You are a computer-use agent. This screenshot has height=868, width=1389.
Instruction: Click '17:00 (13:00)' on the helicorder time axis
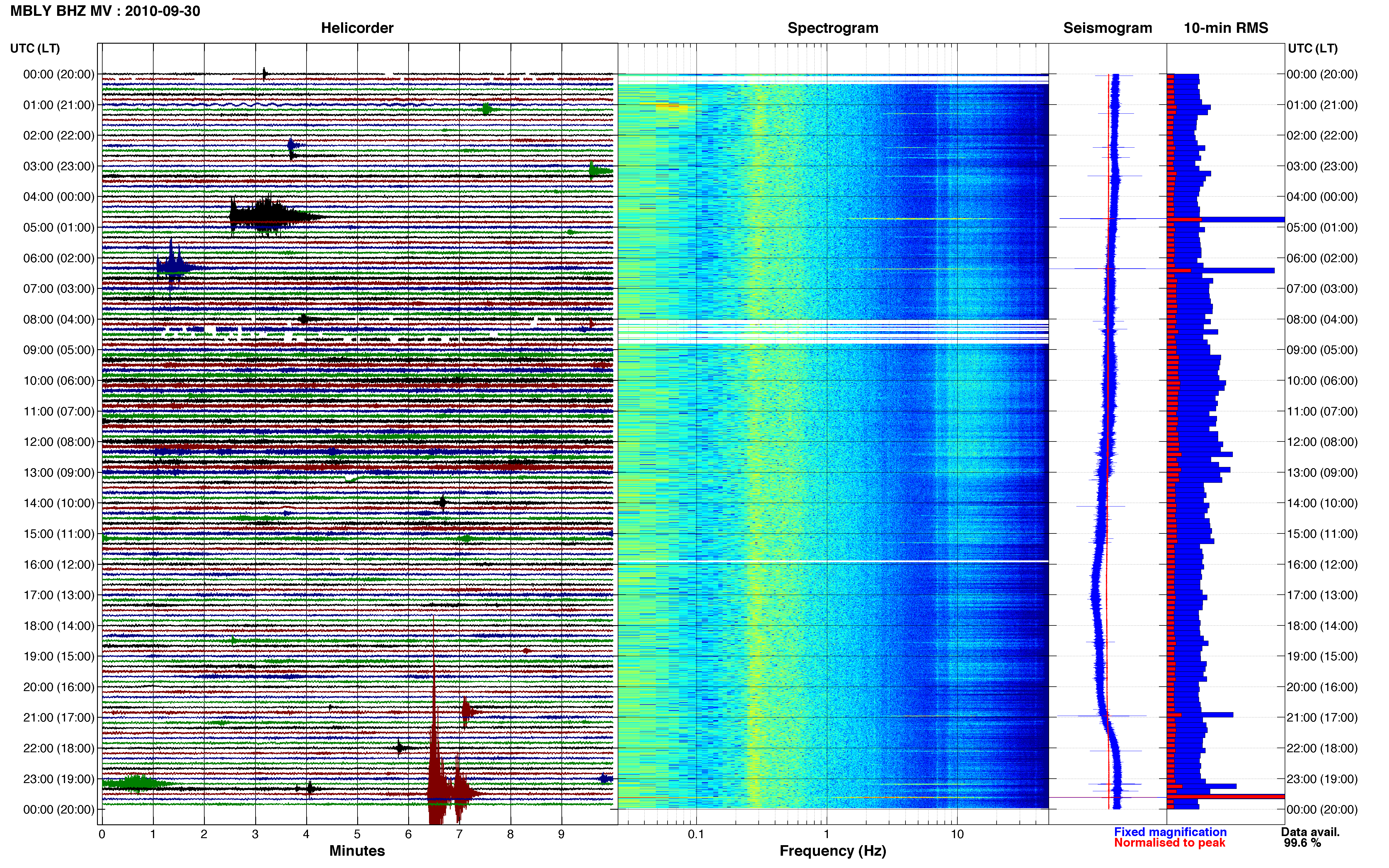click(x=59, y=595)
